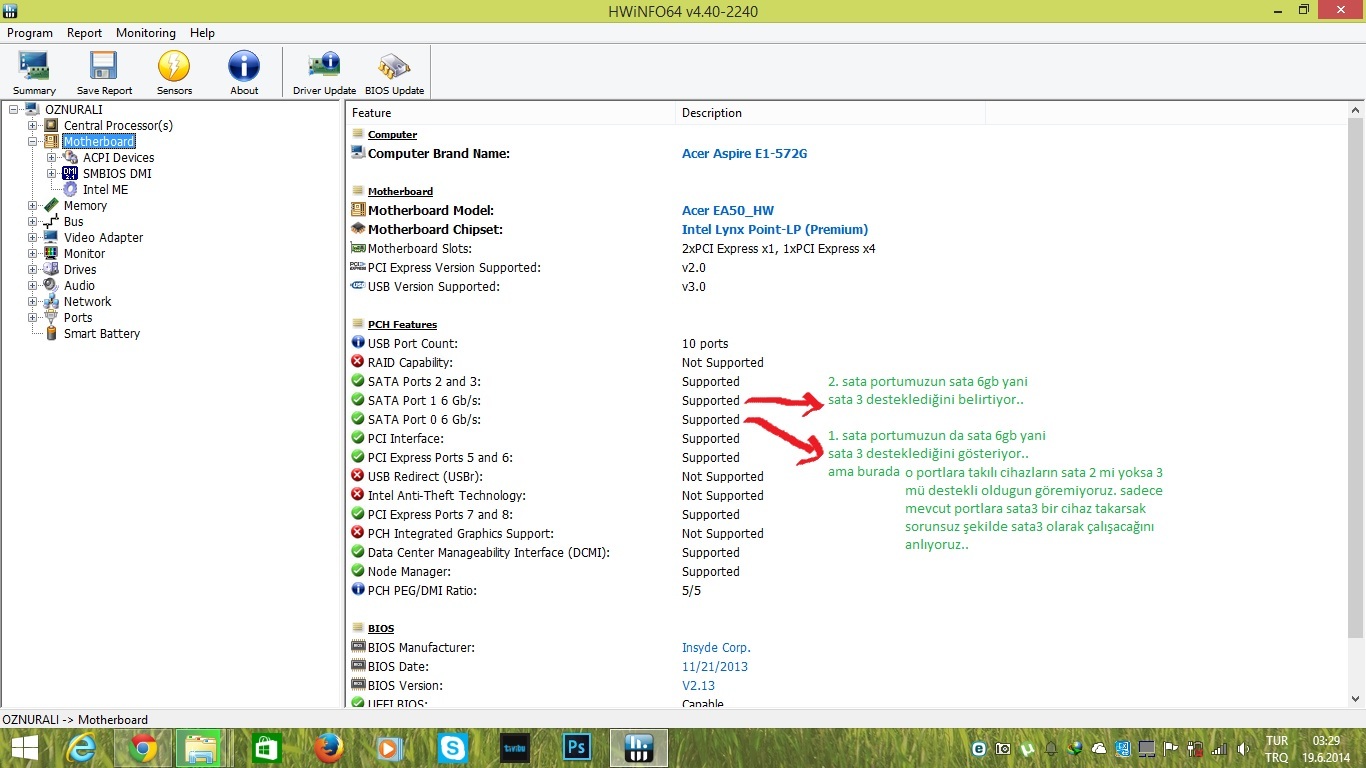Select the SATA Port 0 6 Gb/s row
Image resolution: width=1366 pixels, height=768 pixels.
pyautogui.click(x=847, y=419)
